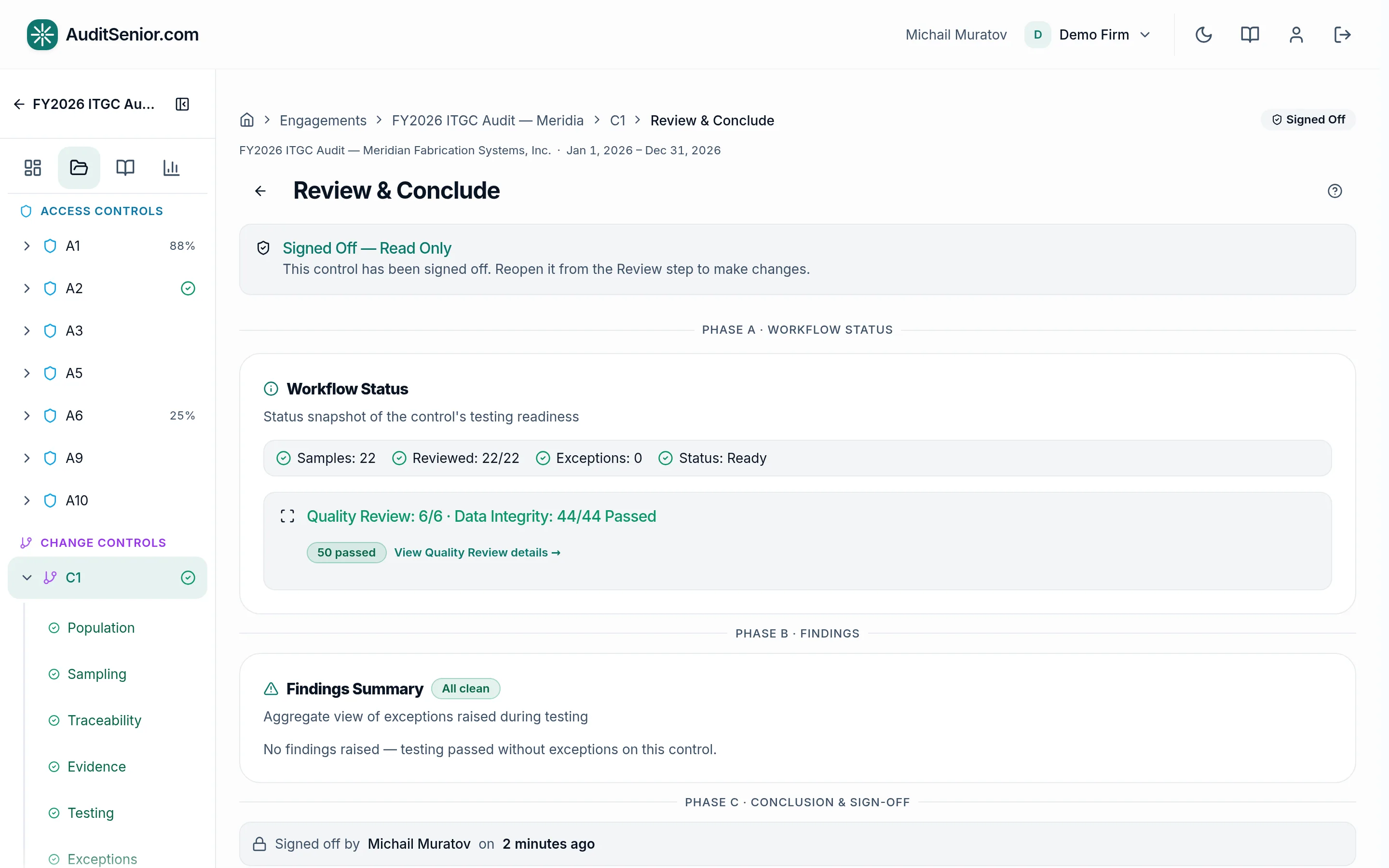Open the C1 breadcrumb link
This screenshot has height=868, width=1389.
point(618,120)
